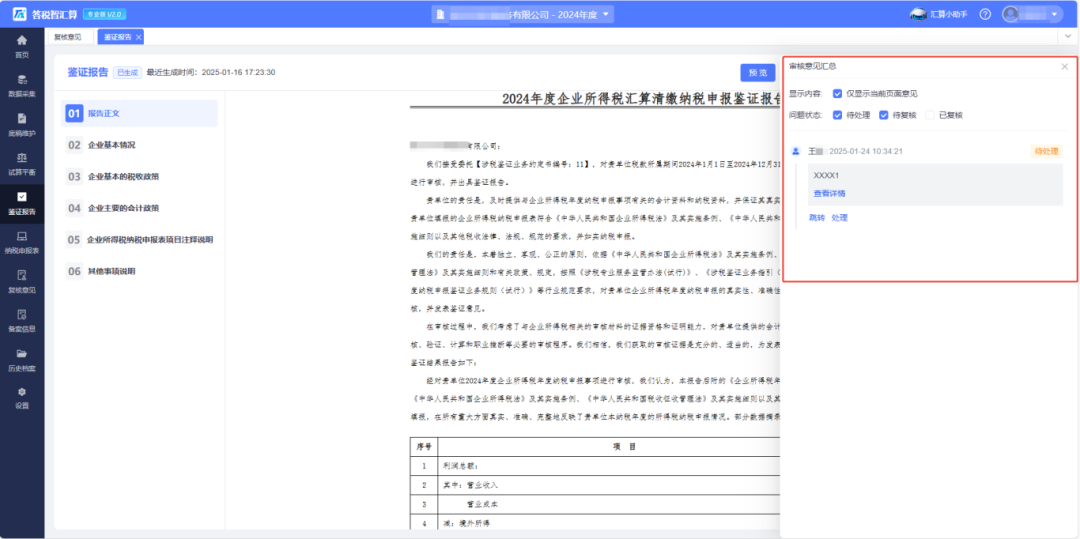This screenshot has width=1080, height=539.
Task: Close the 审核意见汇总 panel
Action: click(x=1065, y=67)
